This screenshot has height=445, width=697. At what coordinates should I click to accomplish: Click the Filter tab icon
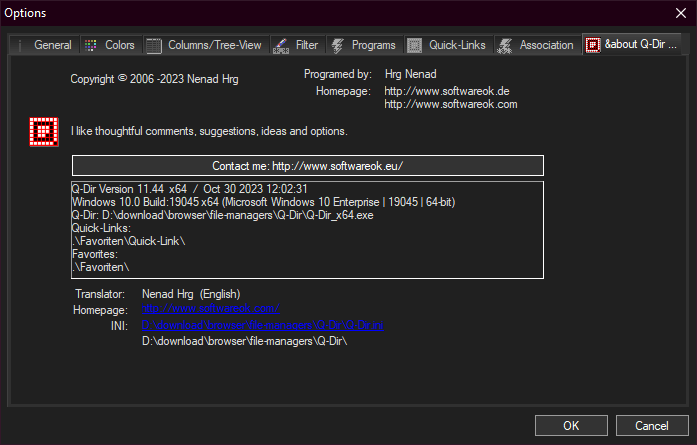[x=281, y=45]
